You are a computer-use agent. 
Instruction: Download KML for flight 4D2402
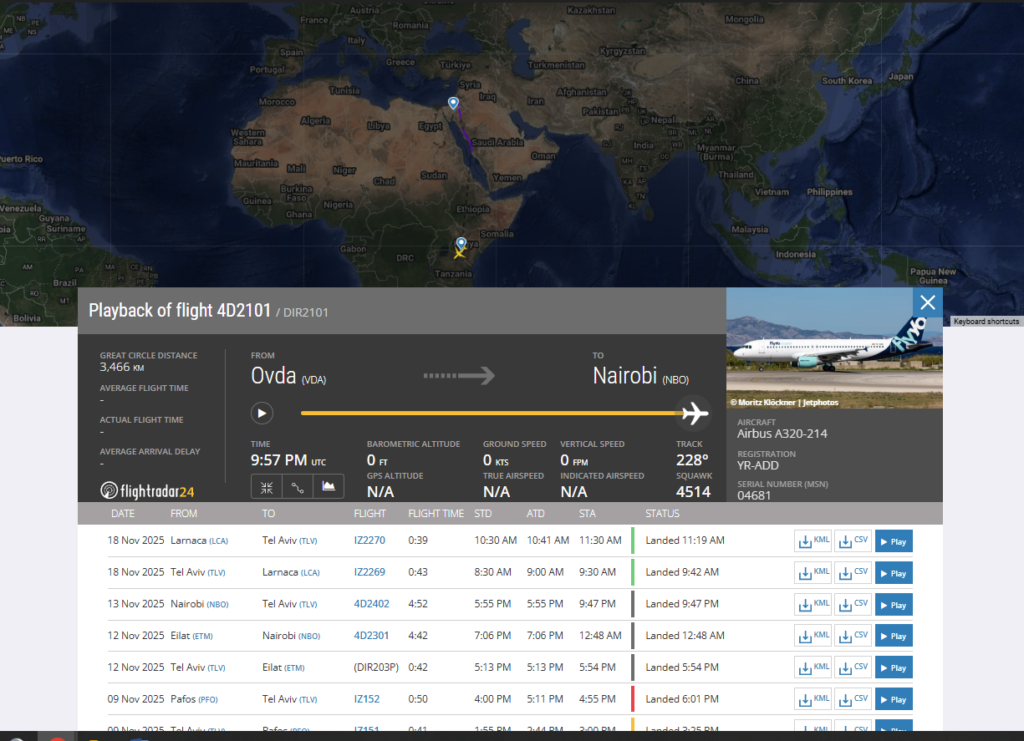click(813, 604)
